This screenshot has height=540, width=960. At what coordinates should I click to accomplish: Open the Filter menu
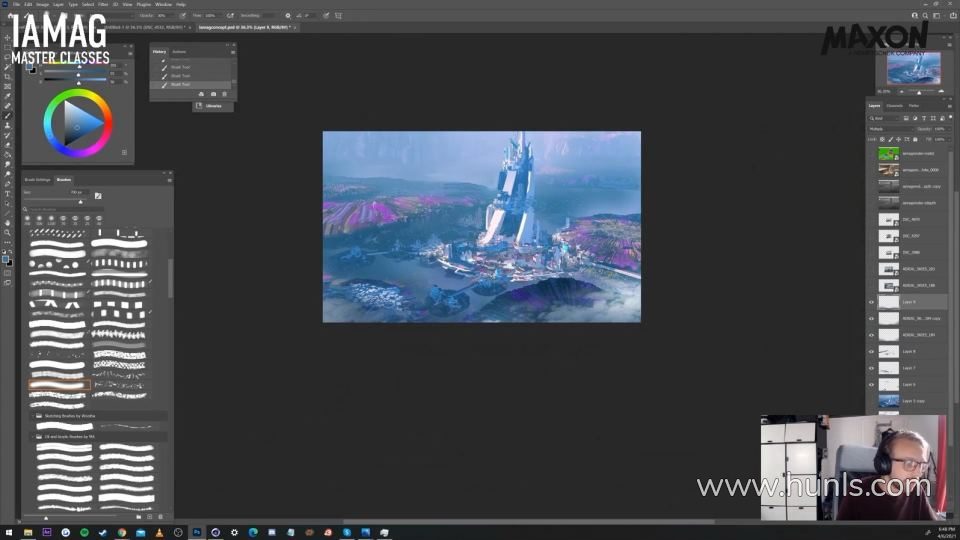tap(103, 4)
